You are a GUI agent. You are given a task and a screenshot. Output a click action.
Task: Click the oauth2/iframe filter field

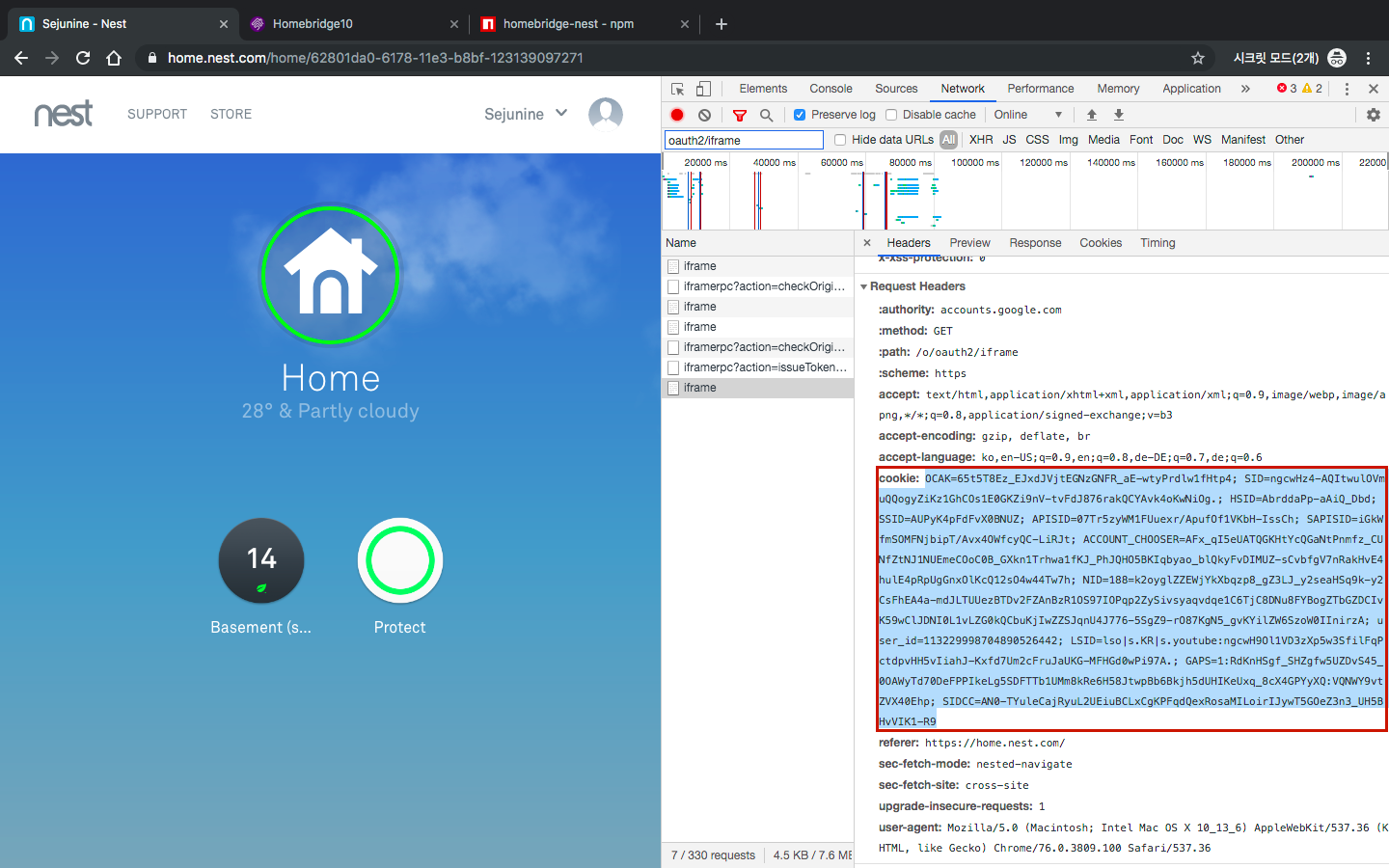coord(744,140)
